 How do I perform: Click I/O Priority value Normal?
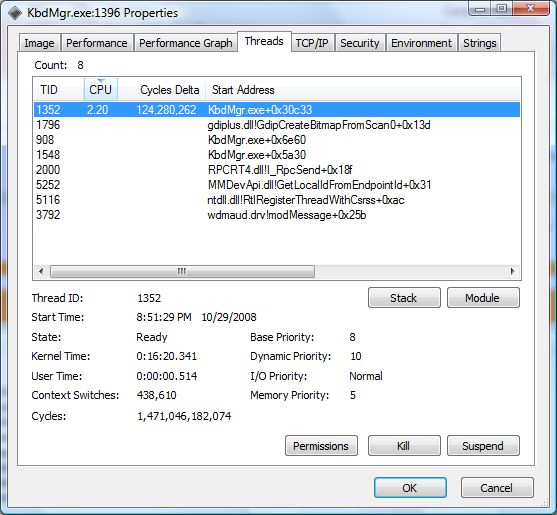point(366,376)
